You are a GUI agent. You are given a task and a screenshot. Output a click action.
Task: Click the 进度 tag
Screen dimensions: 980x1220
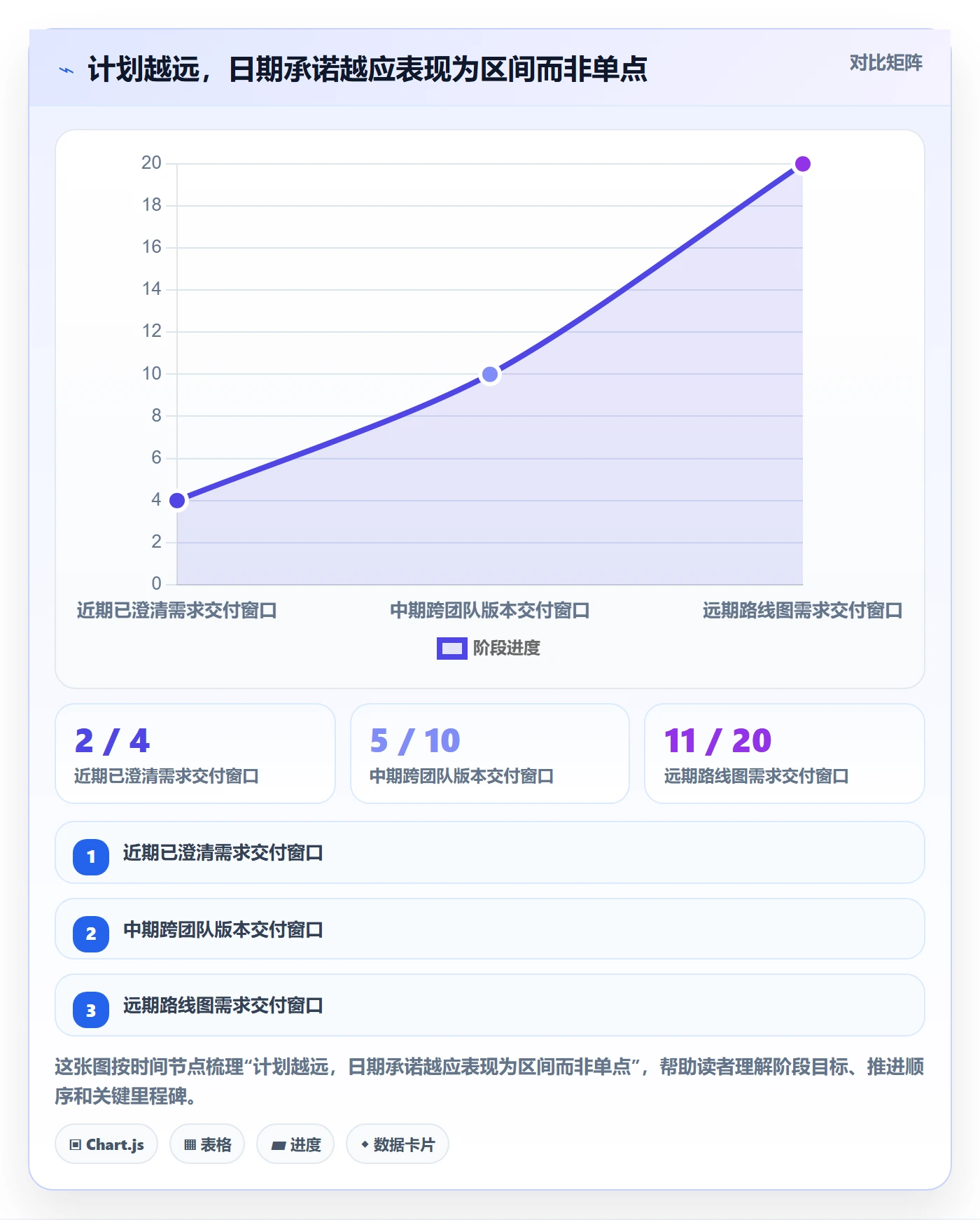coord(295,1144)
